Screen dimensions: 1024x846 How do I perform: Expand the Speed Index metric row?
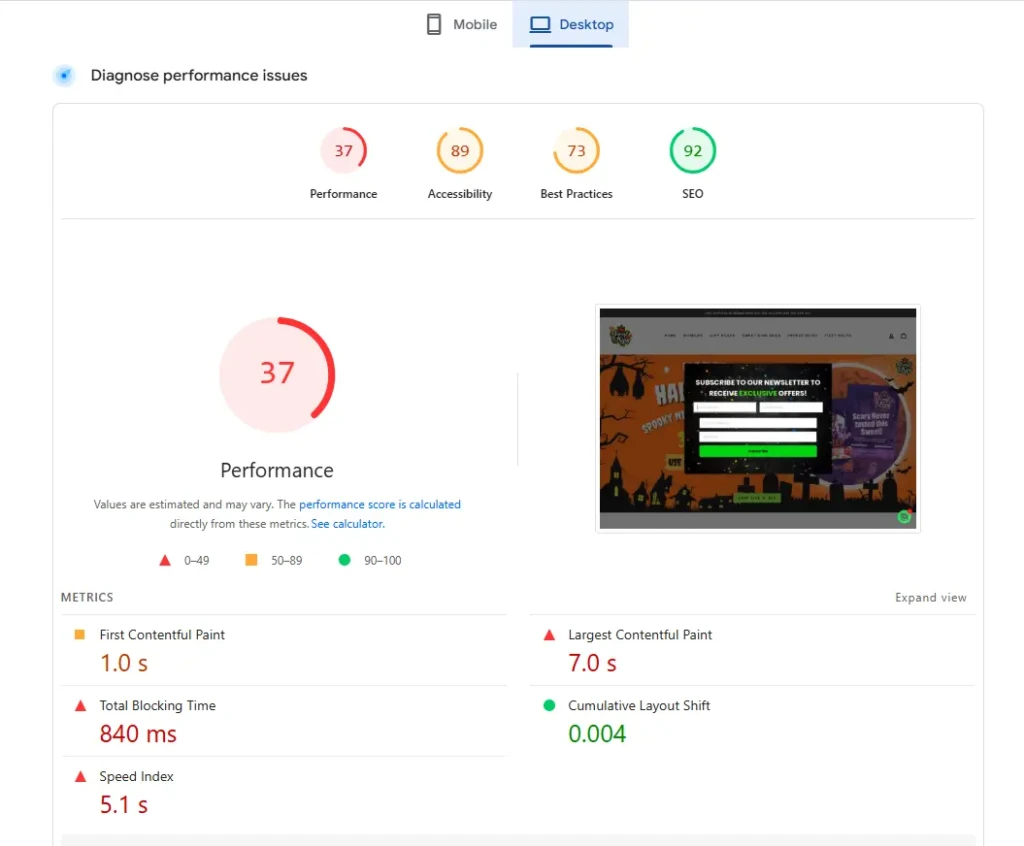coord(136,776)
